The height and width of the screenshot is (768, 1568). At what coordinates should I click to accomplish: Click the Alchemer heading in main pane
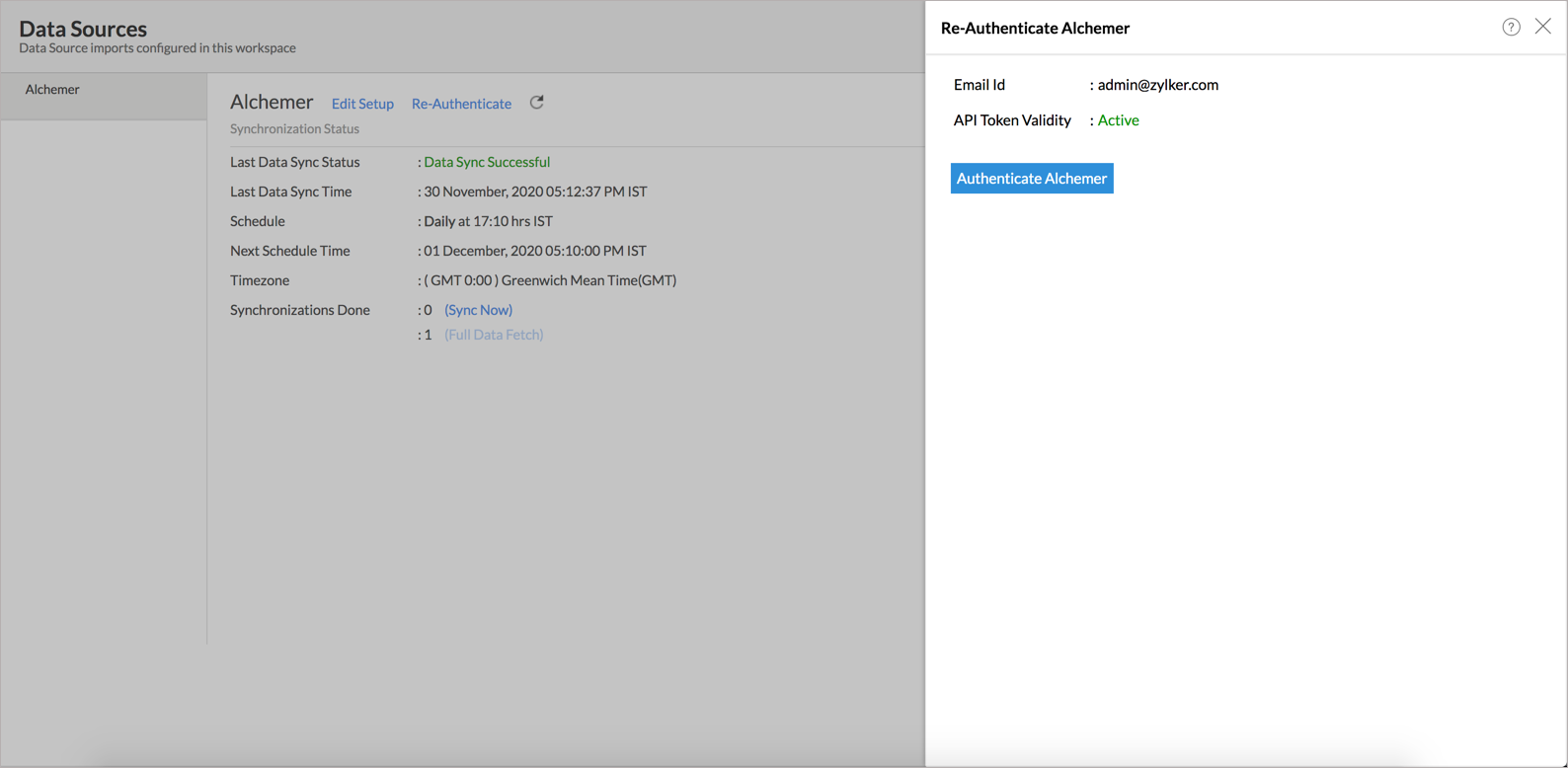(x=272, y=102)
